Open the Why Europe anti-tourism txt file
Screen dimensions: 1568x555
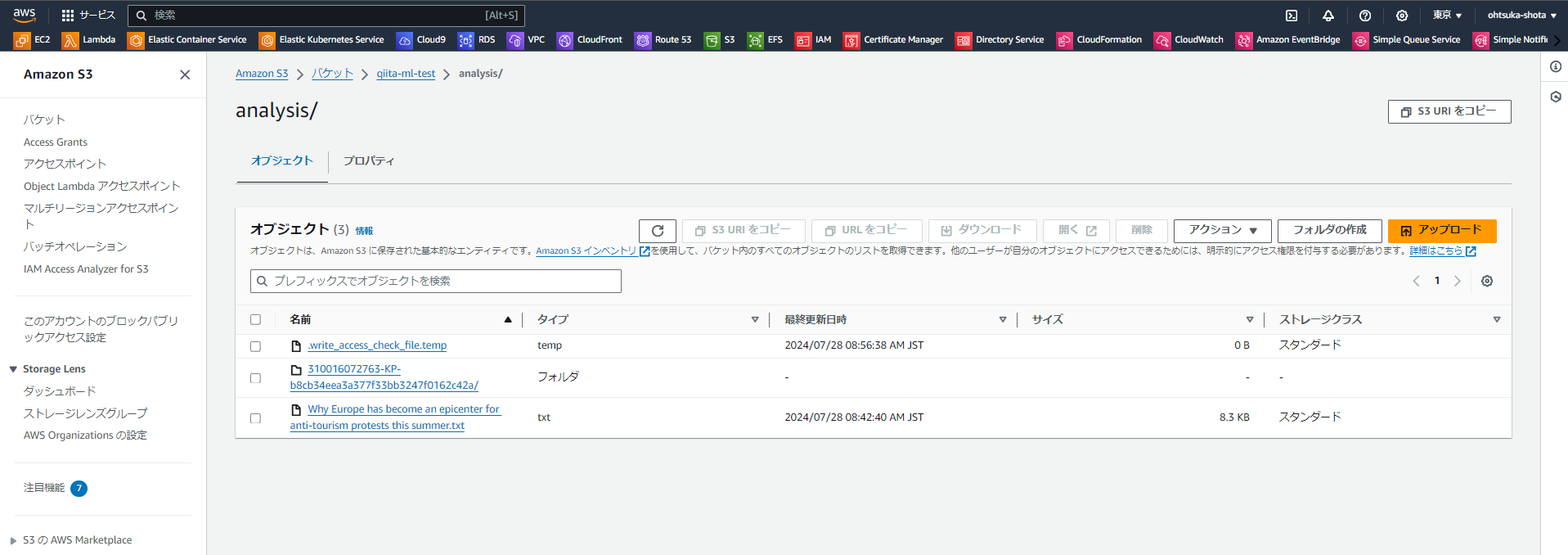pyautogui.click(x=395, y=417)
